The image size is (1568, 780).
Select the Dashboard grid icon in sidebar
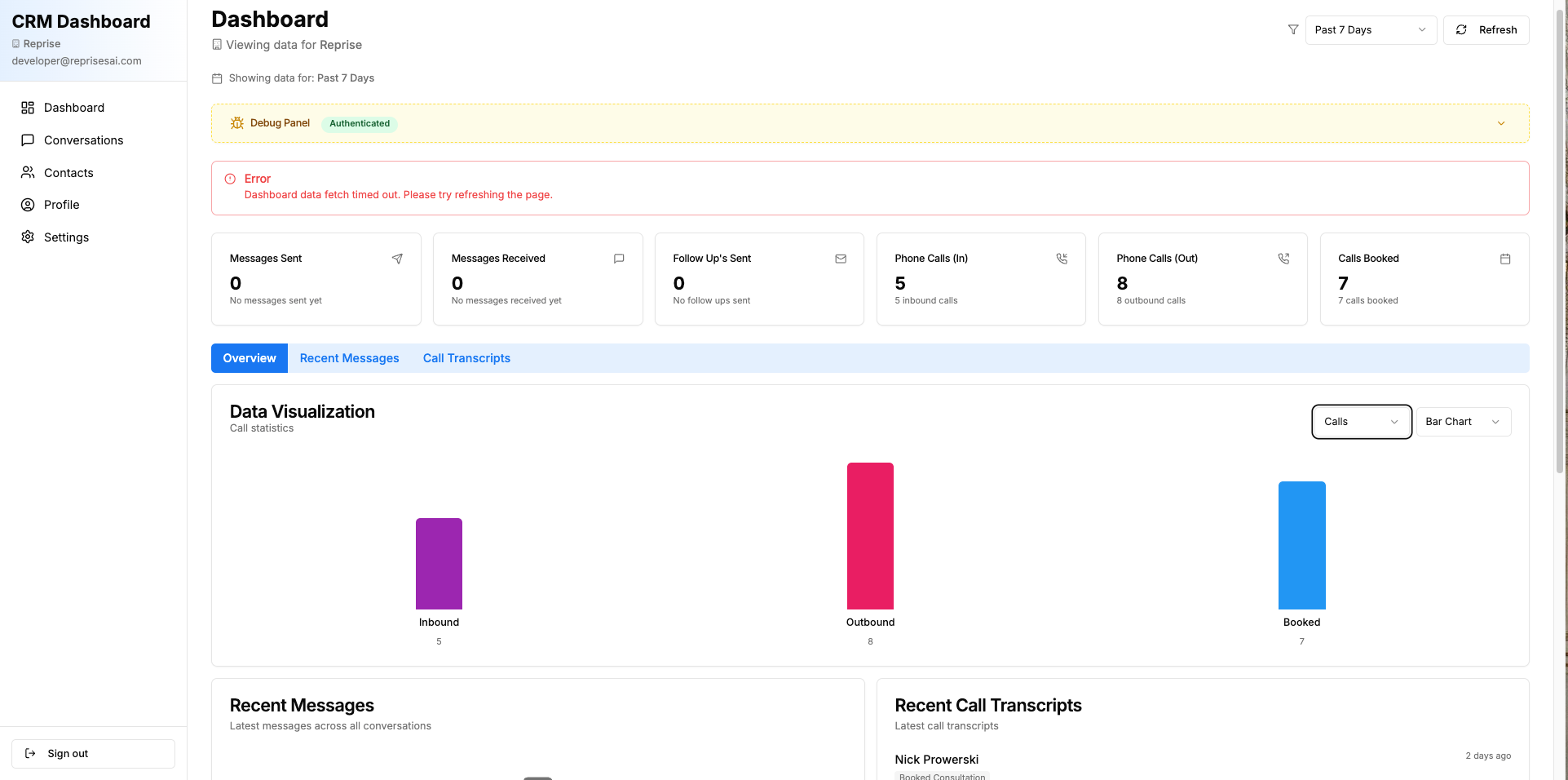tap(28, 107)
